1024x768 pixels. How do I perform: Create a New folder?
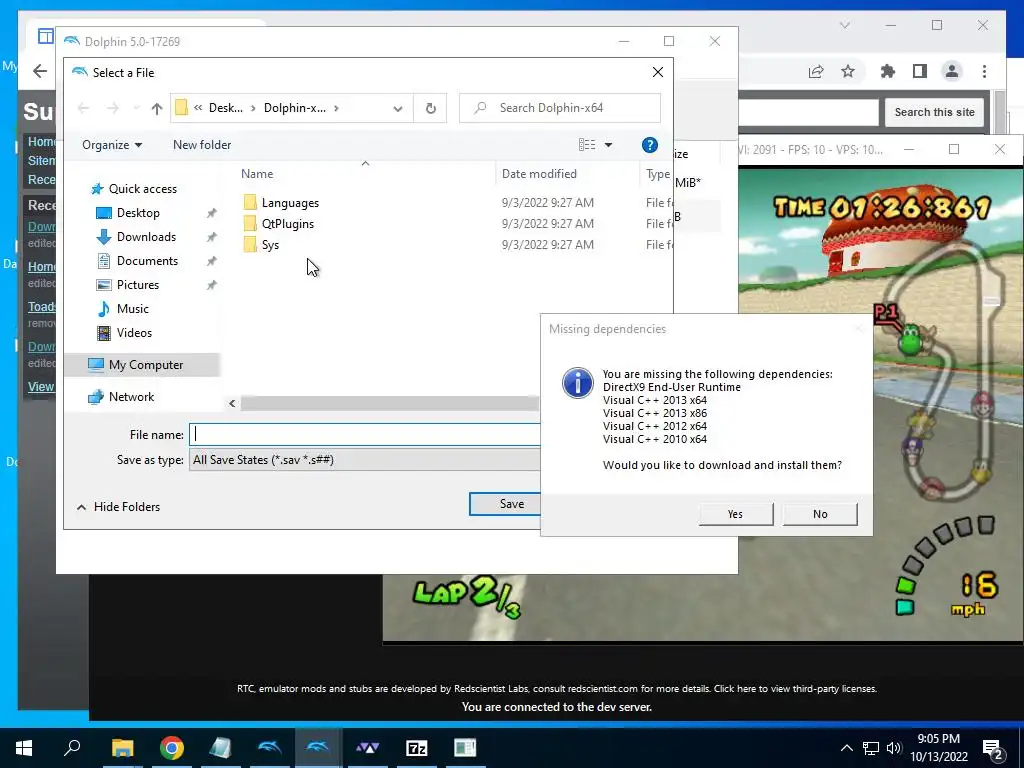coord(202,145)
